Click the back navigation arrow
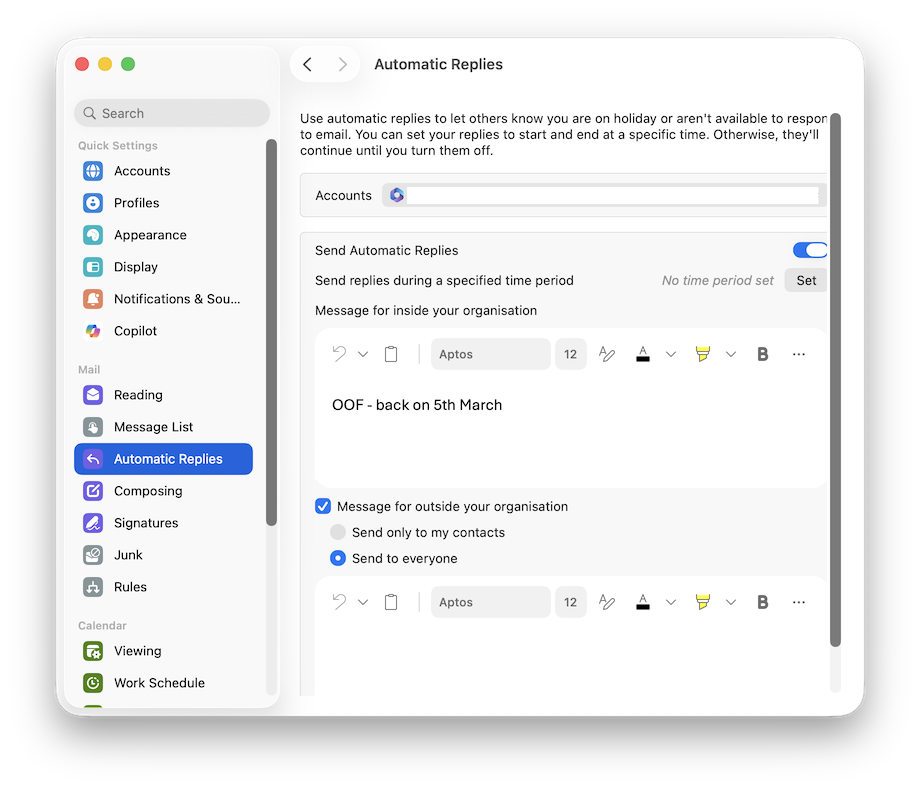 point(307,64)
